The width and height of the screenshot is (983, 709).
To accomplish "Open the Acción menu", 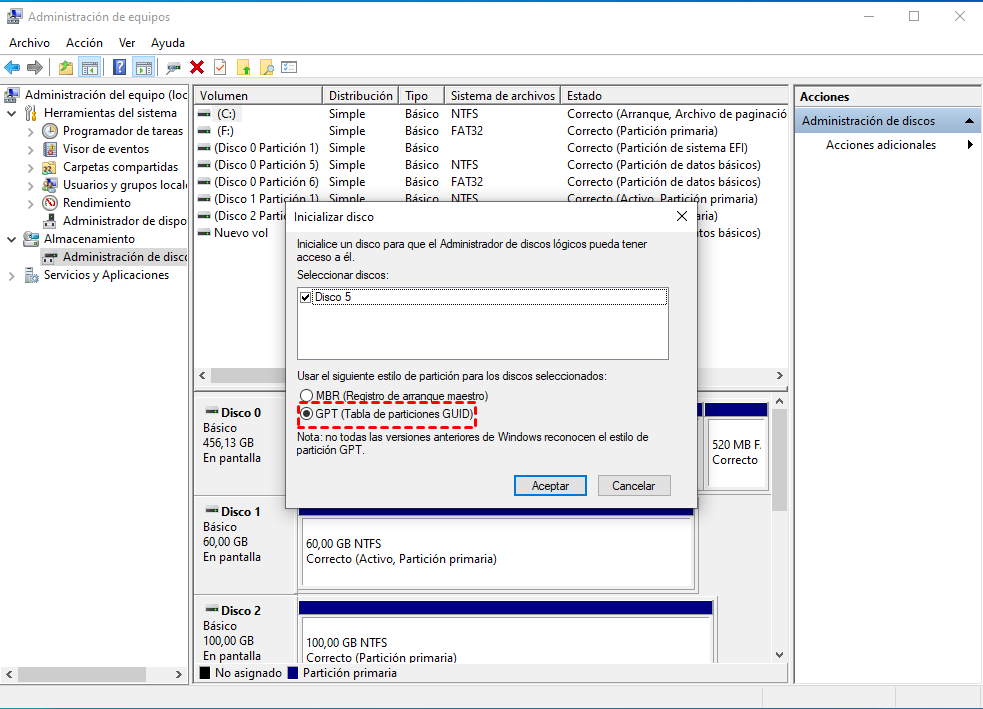I will [84, 43].
